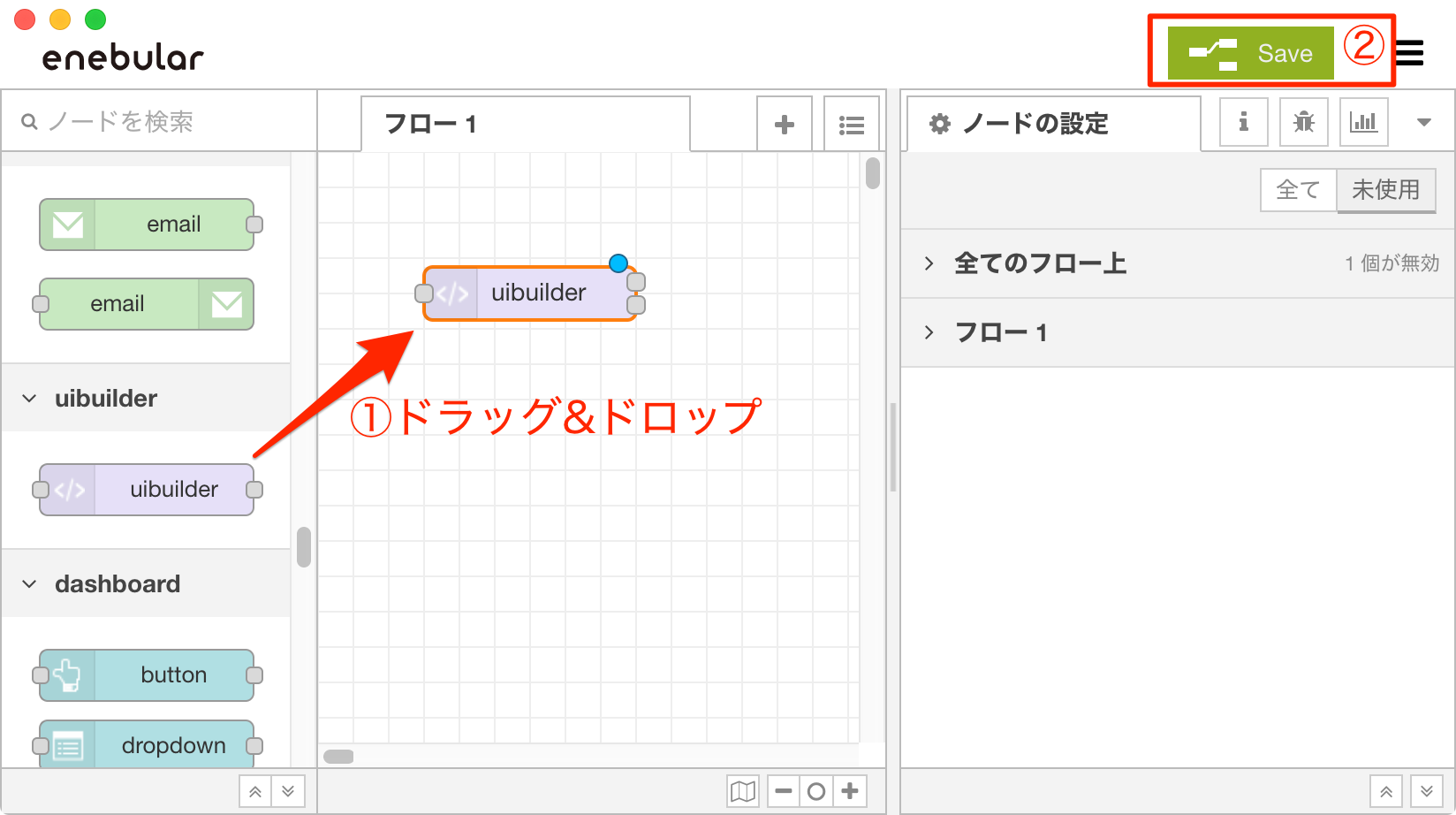Open the dropdown arrow in the settings panel header

(x=1424, y=122)
